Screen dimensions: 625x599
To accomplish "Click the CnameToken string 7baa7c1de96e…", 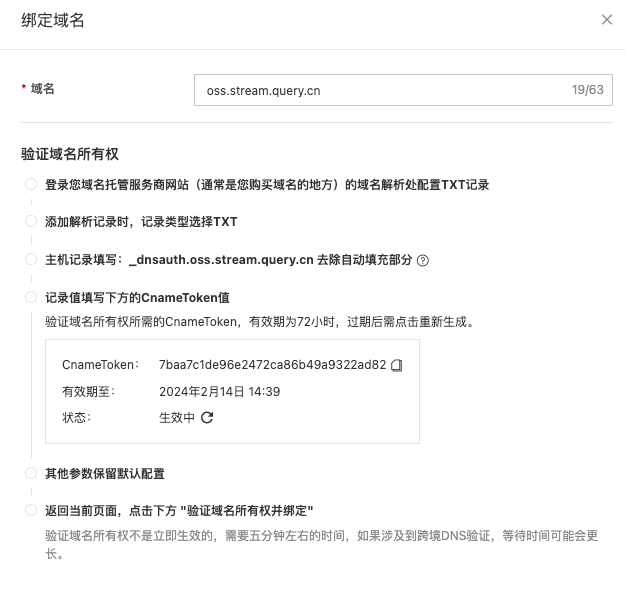I will pyautogui.click(x=272, y=365).
